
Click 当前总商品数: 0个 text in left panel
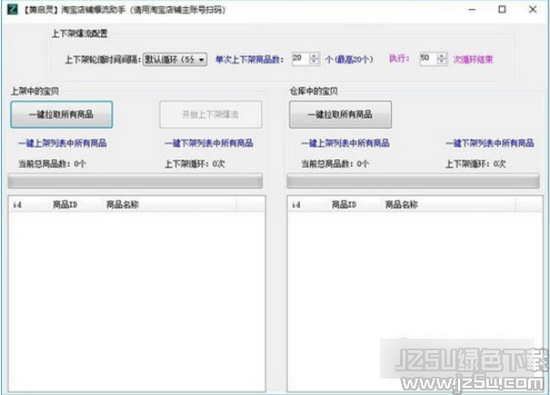(52, 164)
